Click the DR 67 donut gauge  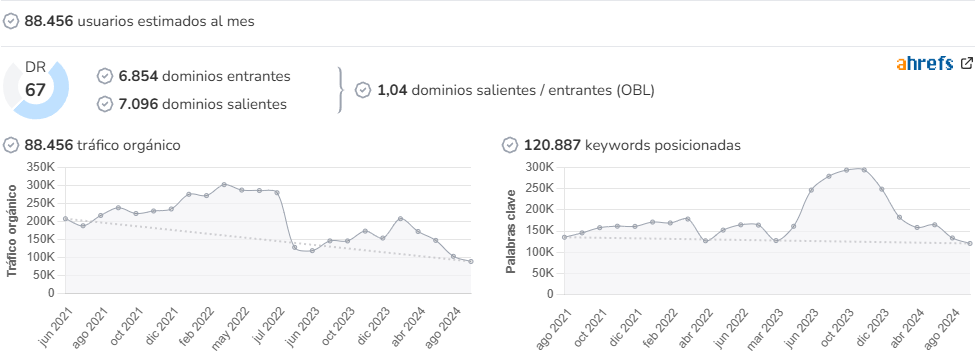pyautogui.click(x=36, y=89)
